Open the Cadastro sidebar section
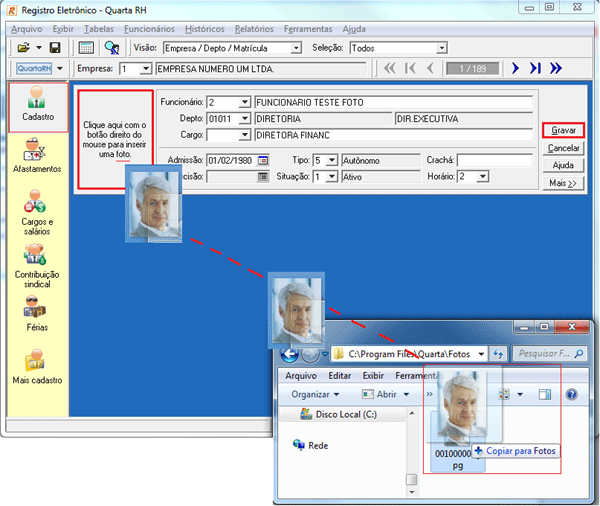600x506 pixels. tap(37, 106)
